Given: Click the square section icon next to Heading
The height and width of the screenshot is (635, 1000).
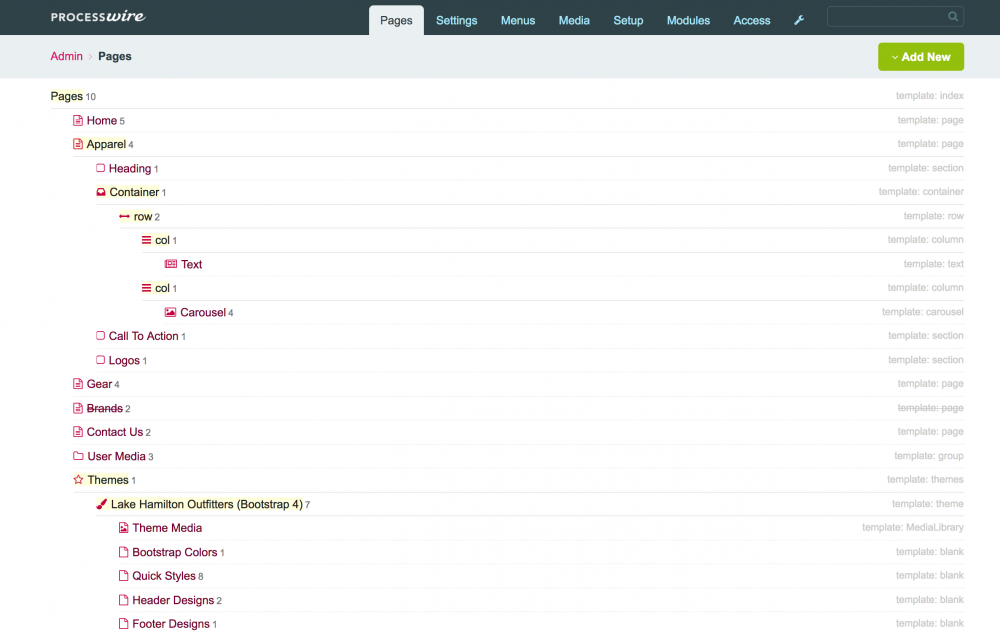Looking at the screenshot, I should 100,168.
